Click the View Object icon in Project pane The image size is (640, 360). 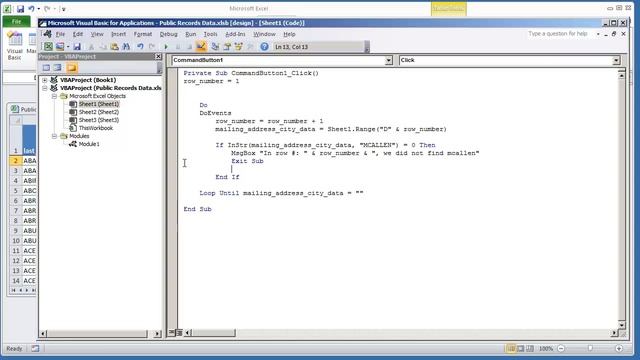(x=58, y=68)
